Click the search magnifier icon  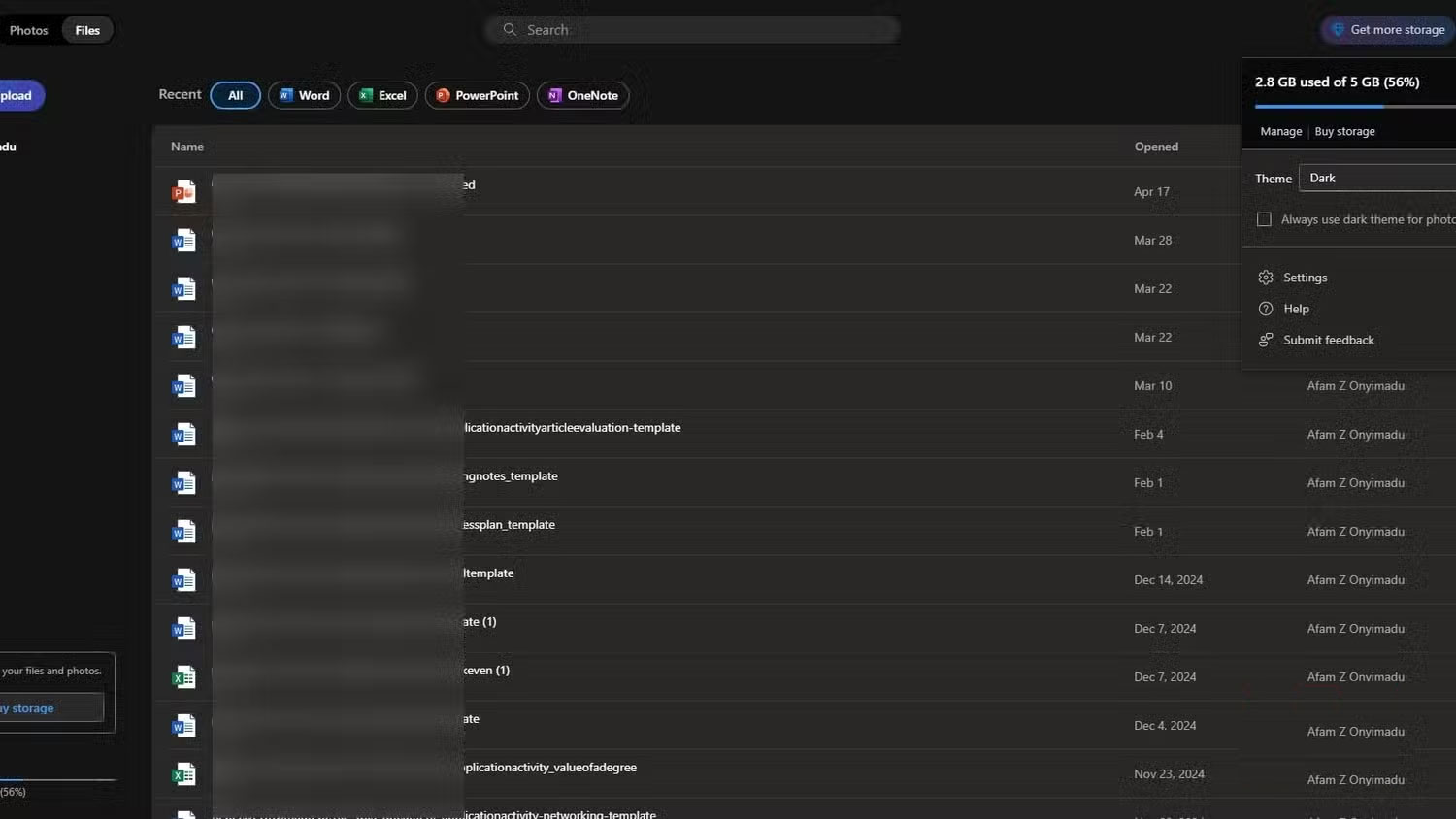click(510, 29)
